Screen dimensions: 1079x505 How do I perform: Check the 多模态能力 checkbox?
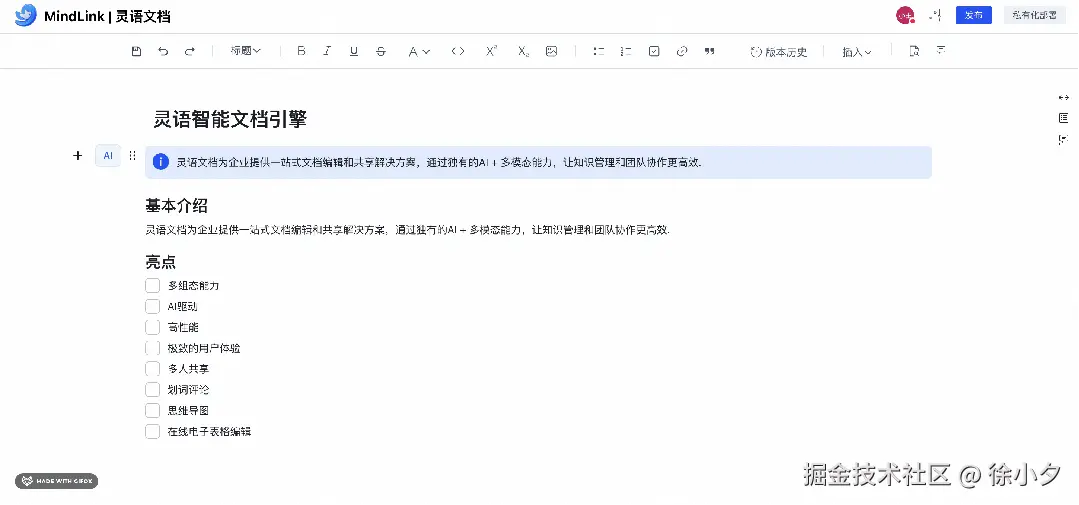pos(153,285)
